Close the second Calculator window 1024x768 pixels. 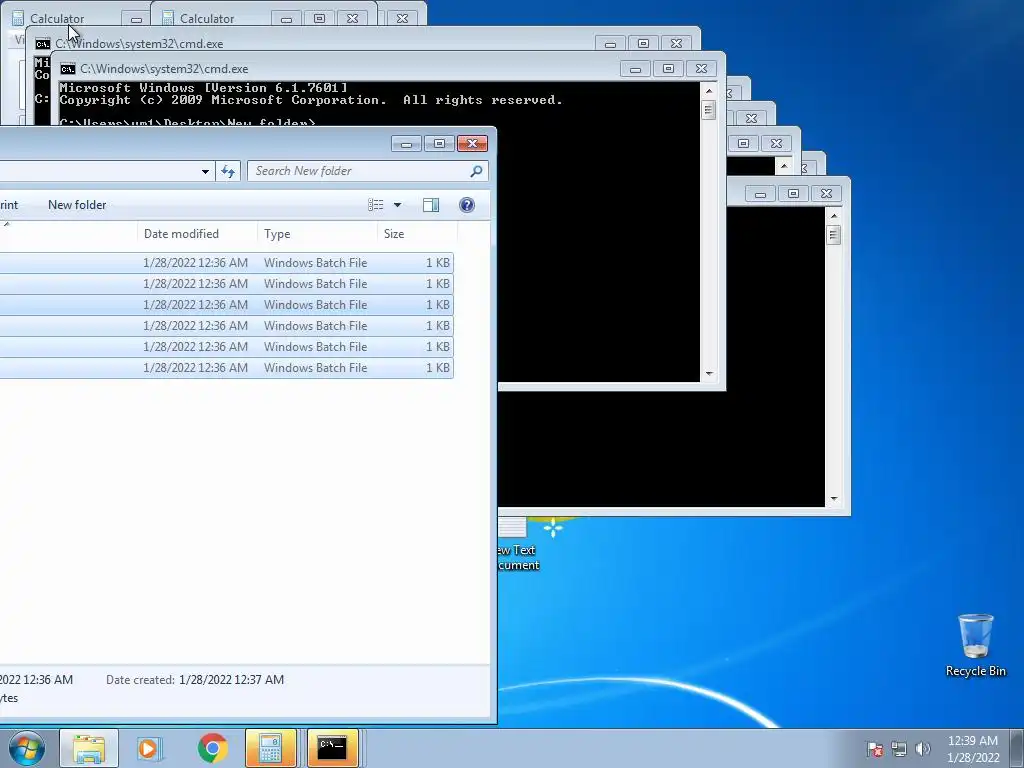tap(353, 19)
